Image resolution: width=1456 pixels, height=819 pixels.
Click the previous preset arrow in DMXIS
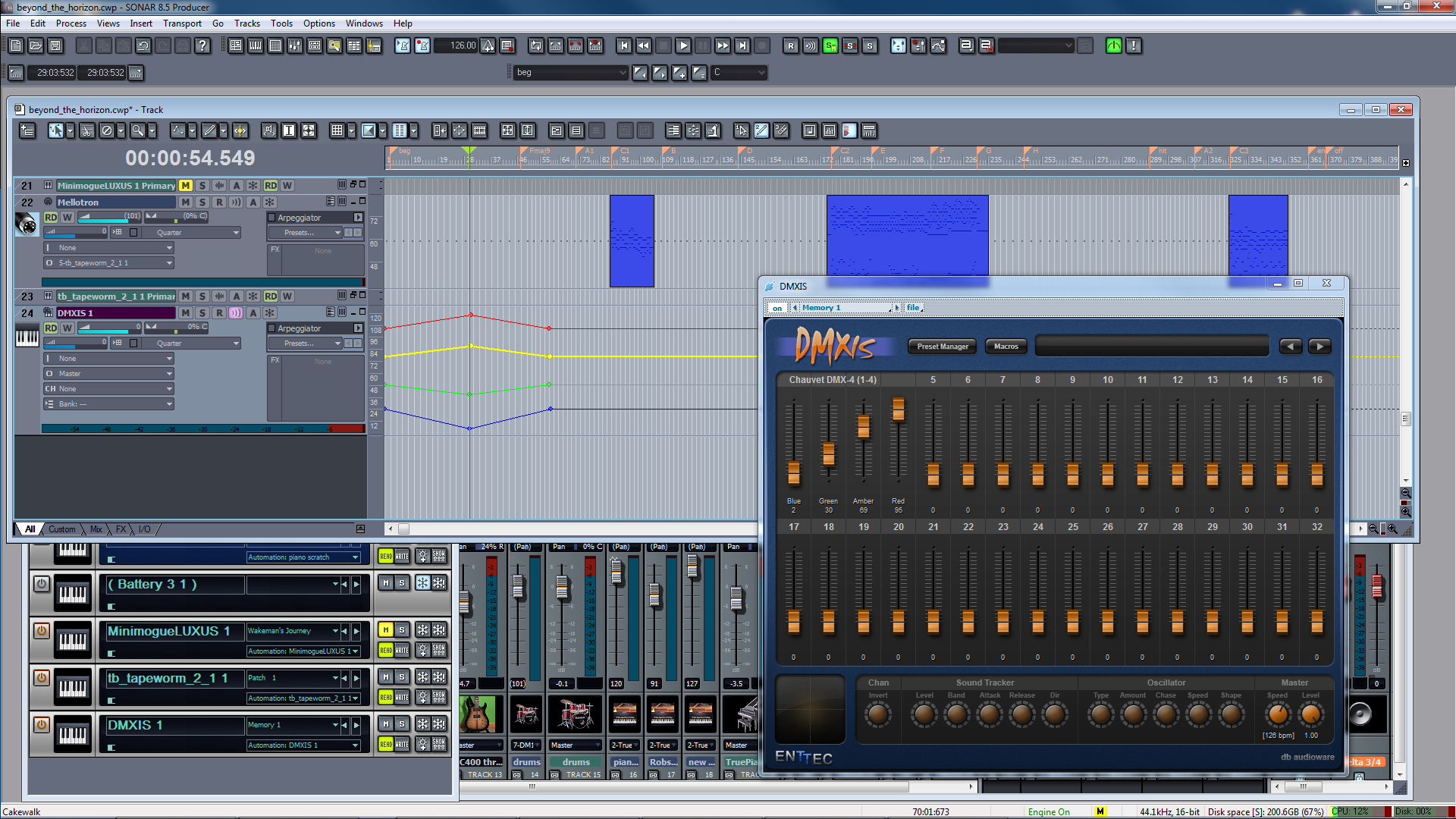click(x=1291, y=347)
